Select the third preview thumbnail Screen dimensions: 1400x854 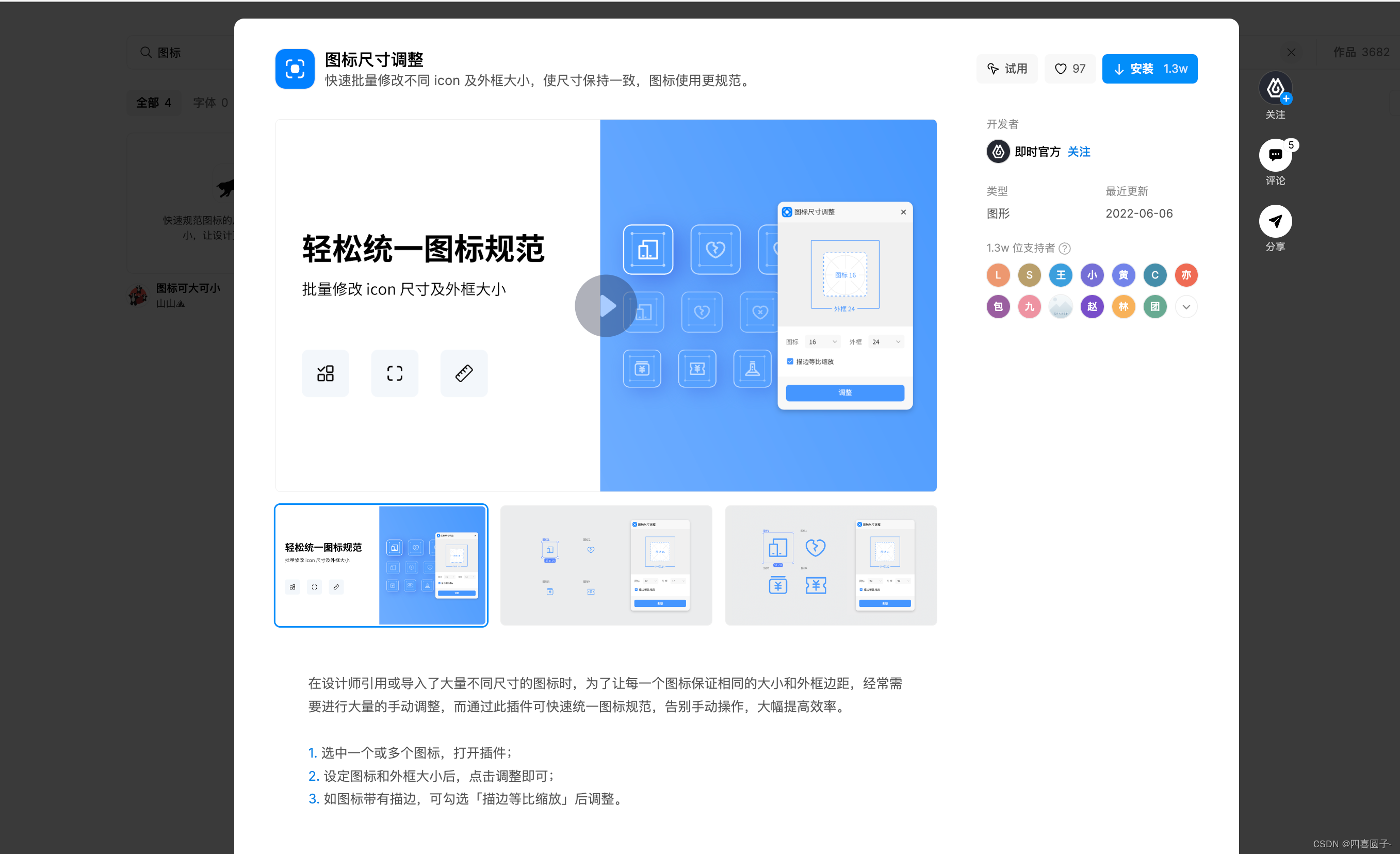pyautogui.click(x=831, y=565)
